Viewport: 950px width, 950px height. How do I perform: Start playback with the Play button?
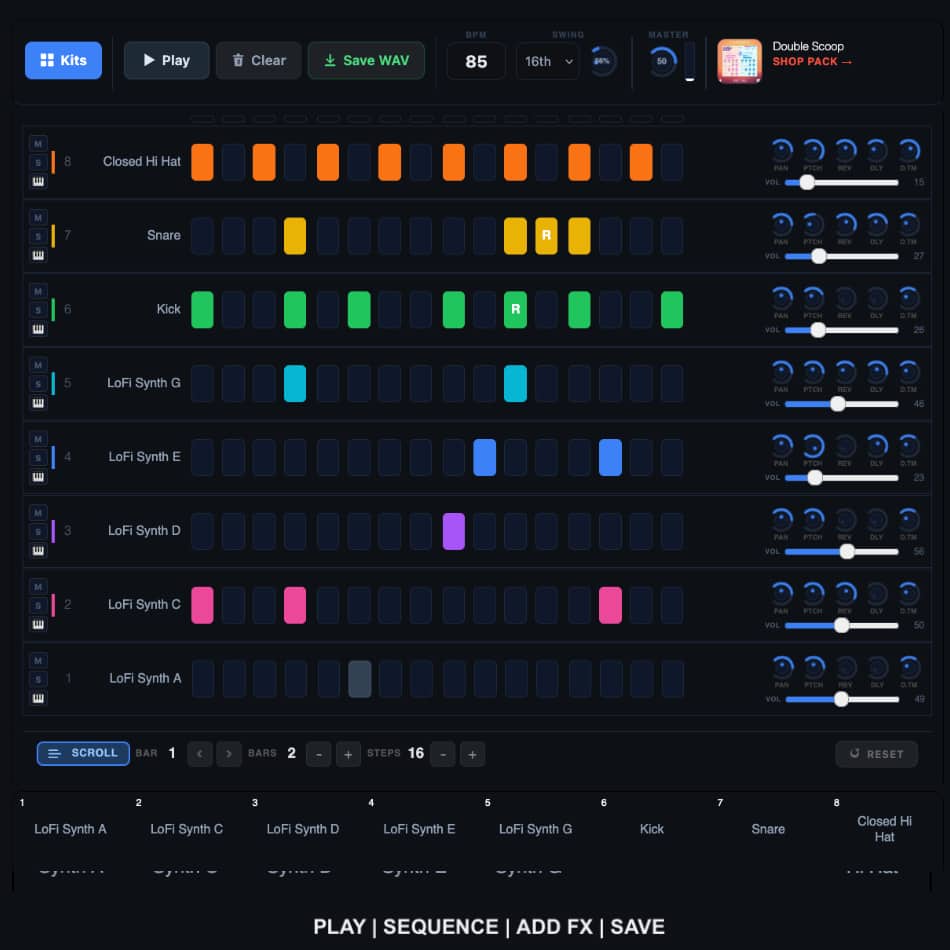(x=167, y=61)
